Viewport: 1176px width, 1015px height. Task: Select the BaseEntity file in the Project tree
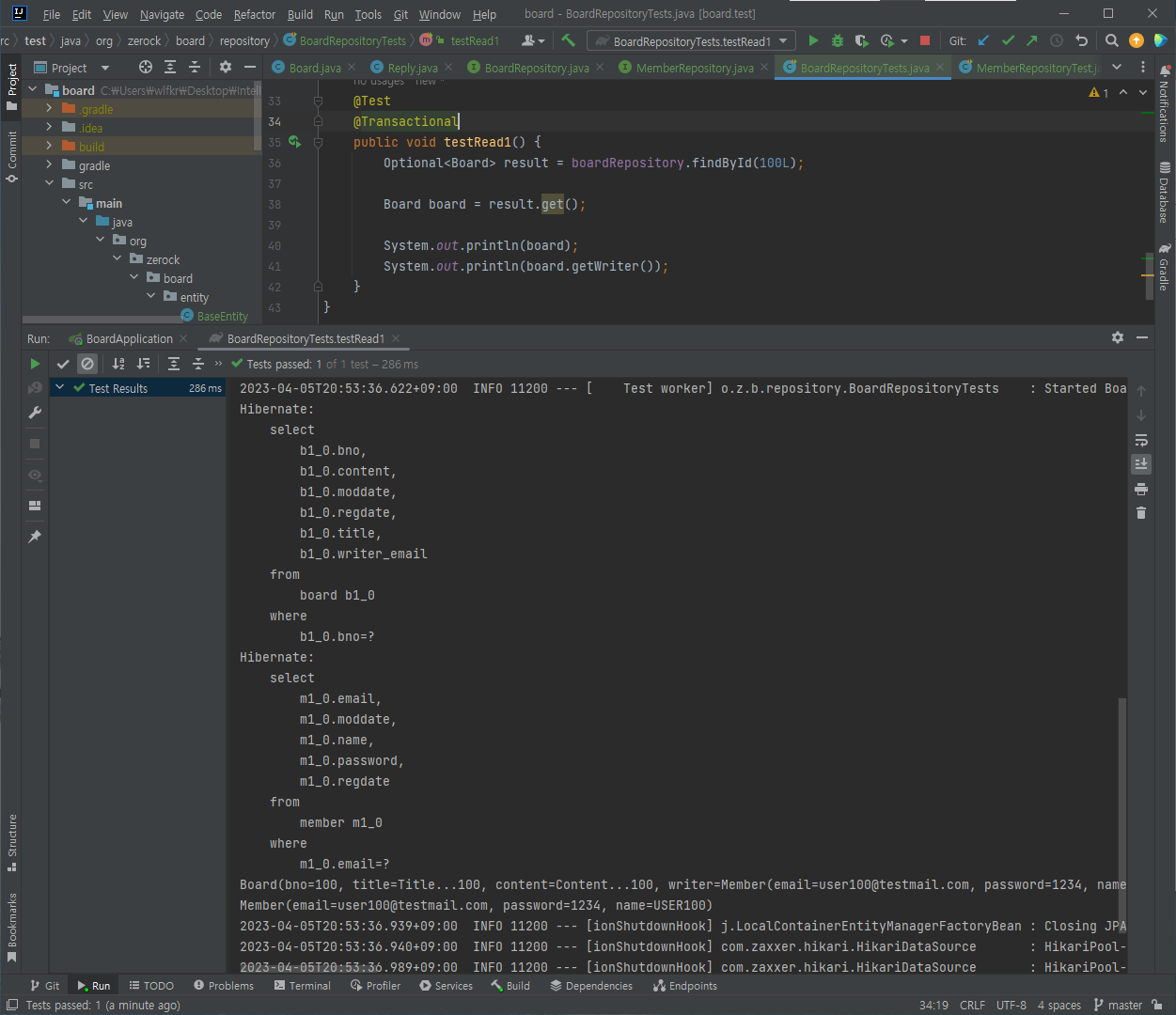click(x=214, y=317)
